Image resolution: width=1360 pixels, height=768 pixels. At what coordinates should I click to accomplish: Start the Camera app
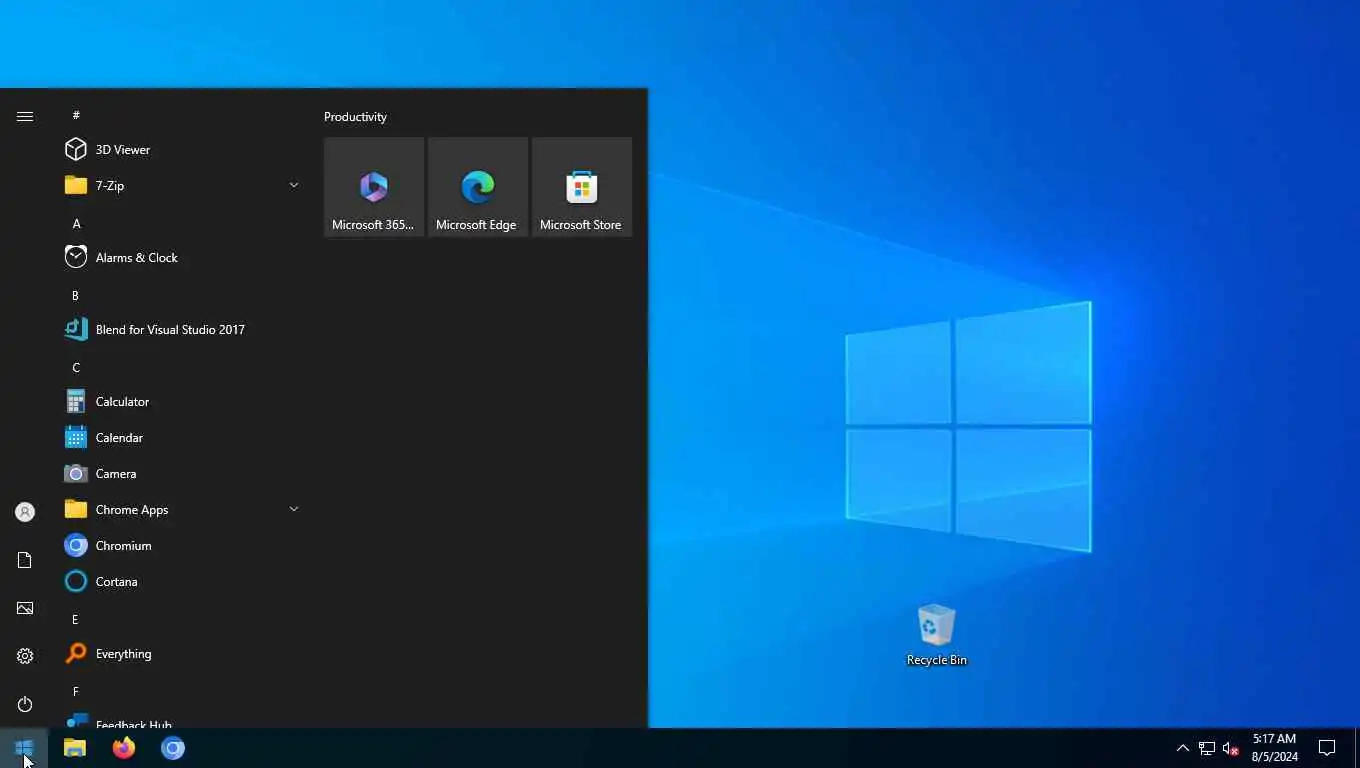(x=184, y=473)
